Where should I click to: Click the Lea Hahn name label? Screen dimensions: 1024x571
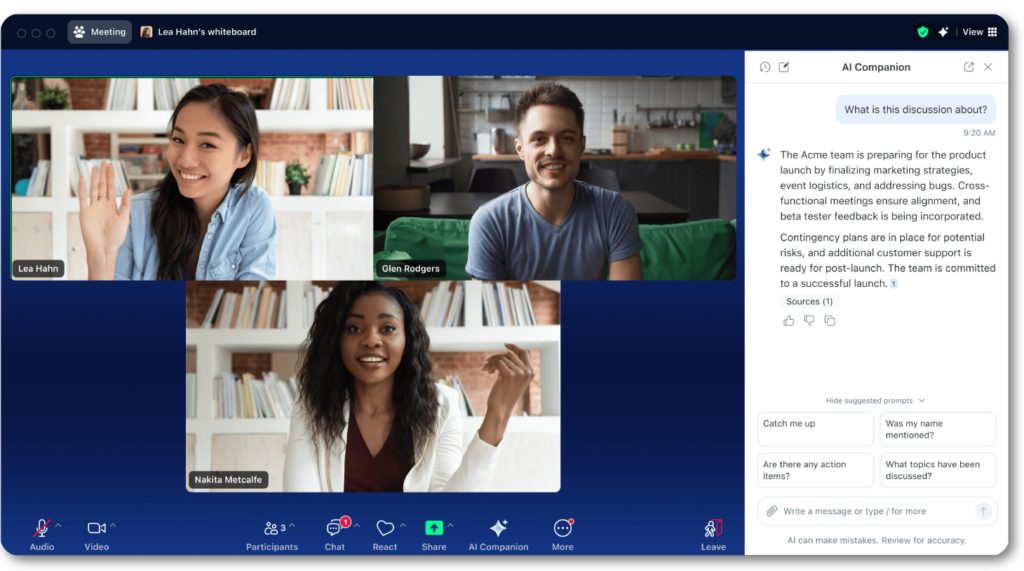pos(38,269)
